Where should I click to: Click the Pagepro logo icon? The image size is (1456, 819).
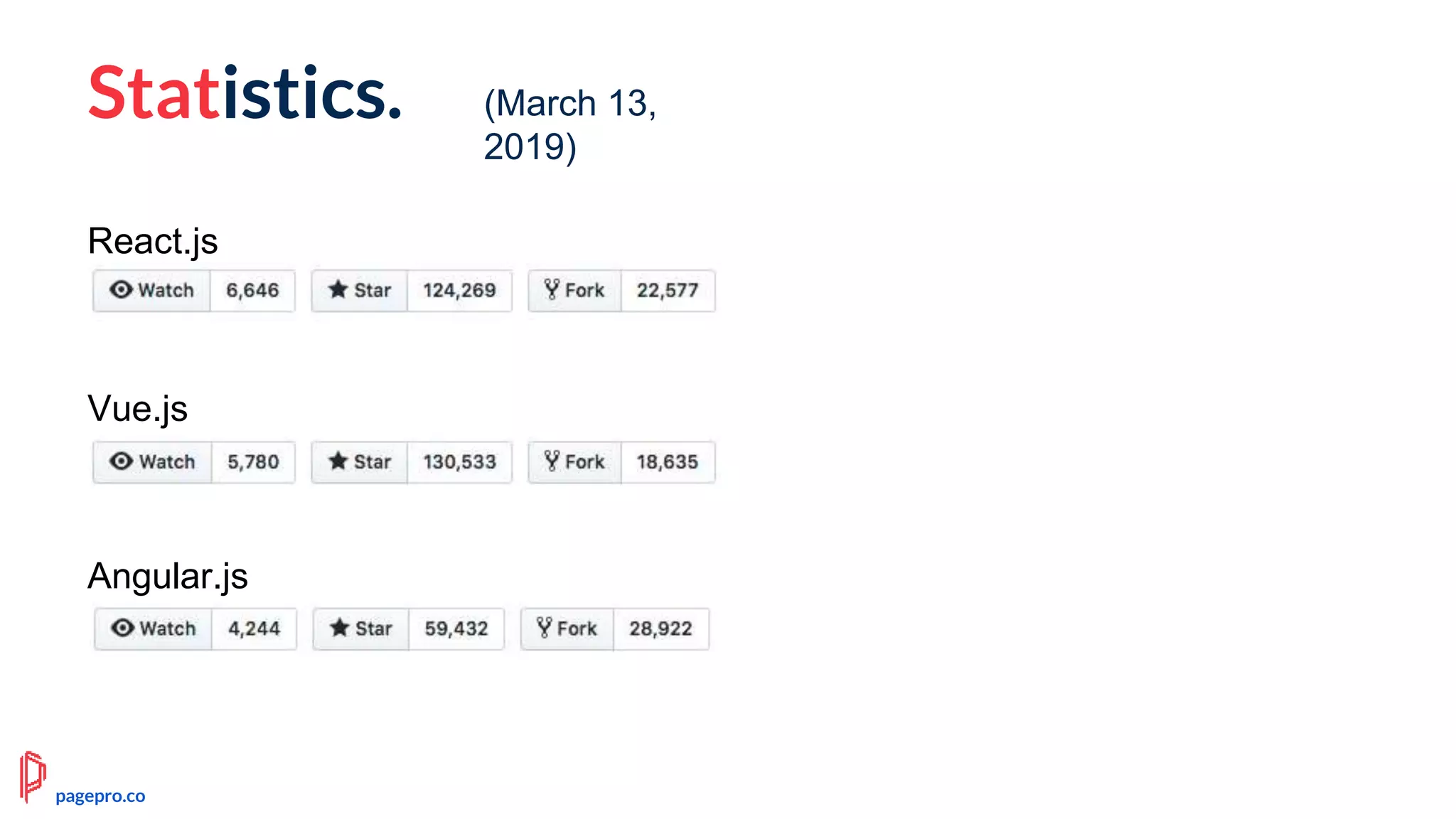(32, 776)
